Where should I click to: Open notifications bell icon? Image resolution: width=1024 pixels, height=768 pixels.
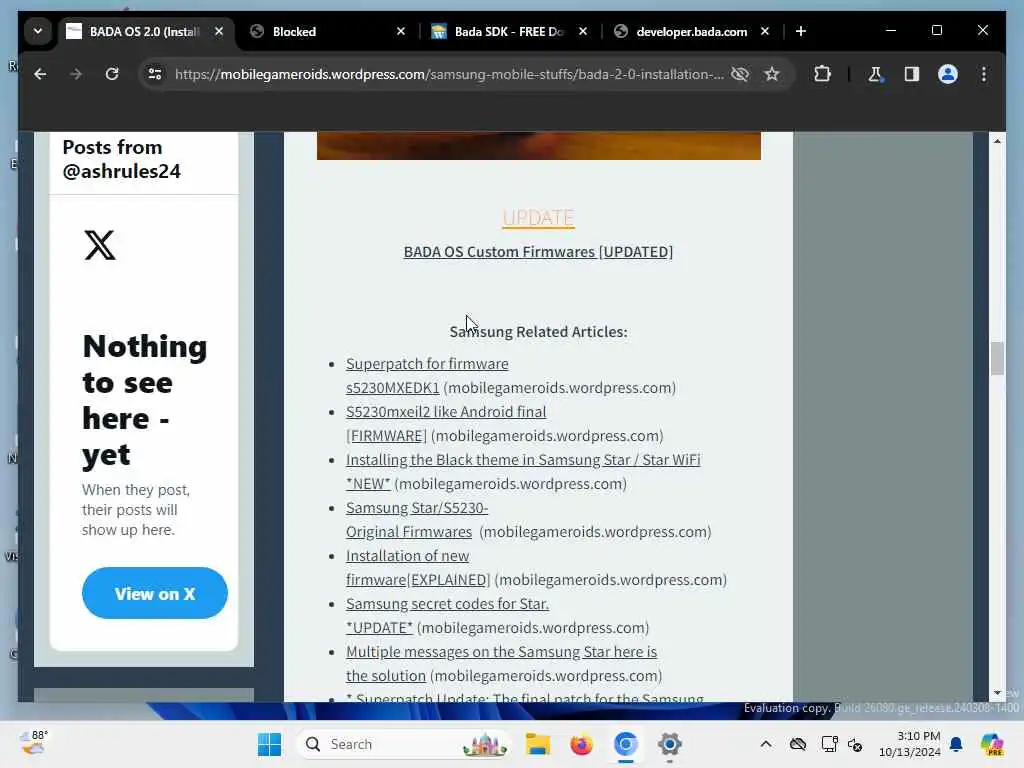(x=956, y=744)
